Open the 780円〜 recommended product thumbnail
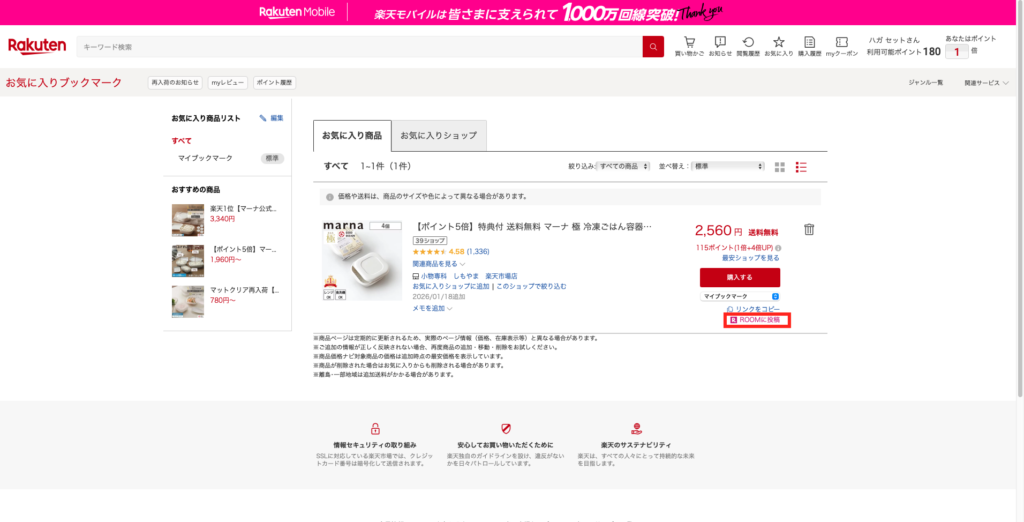This screenshot has width=1024, height=522. click(x=188, y=301)
